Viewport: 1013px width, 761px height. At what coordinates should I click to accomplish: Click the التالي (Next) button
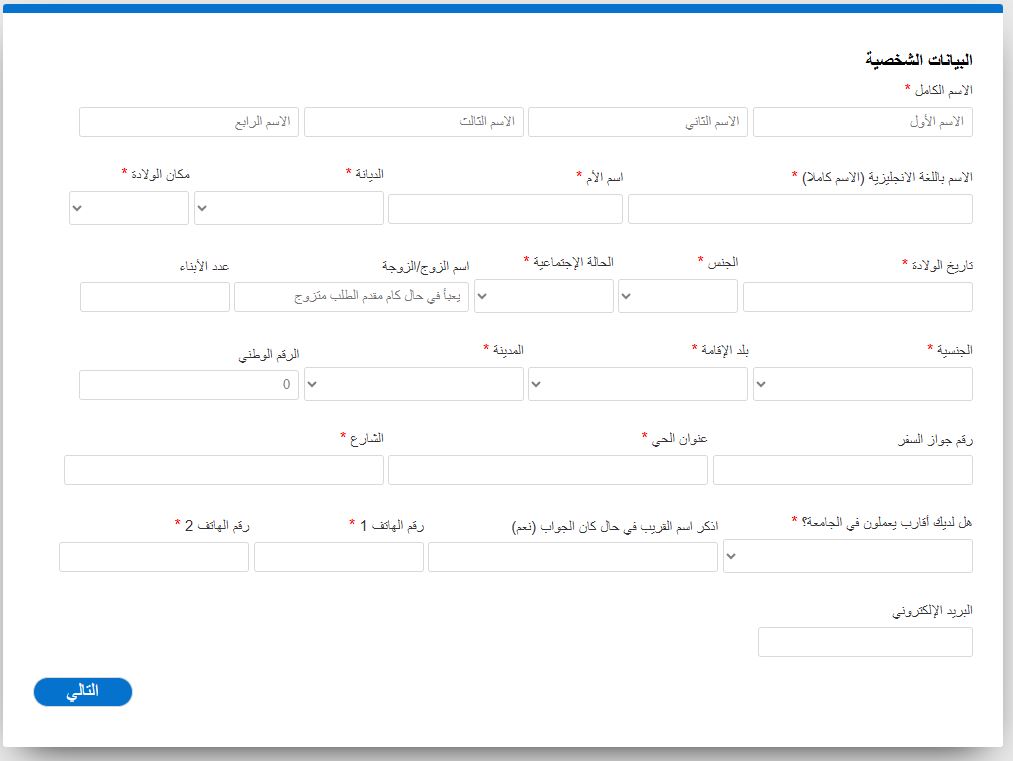click(x=82, y=692)
